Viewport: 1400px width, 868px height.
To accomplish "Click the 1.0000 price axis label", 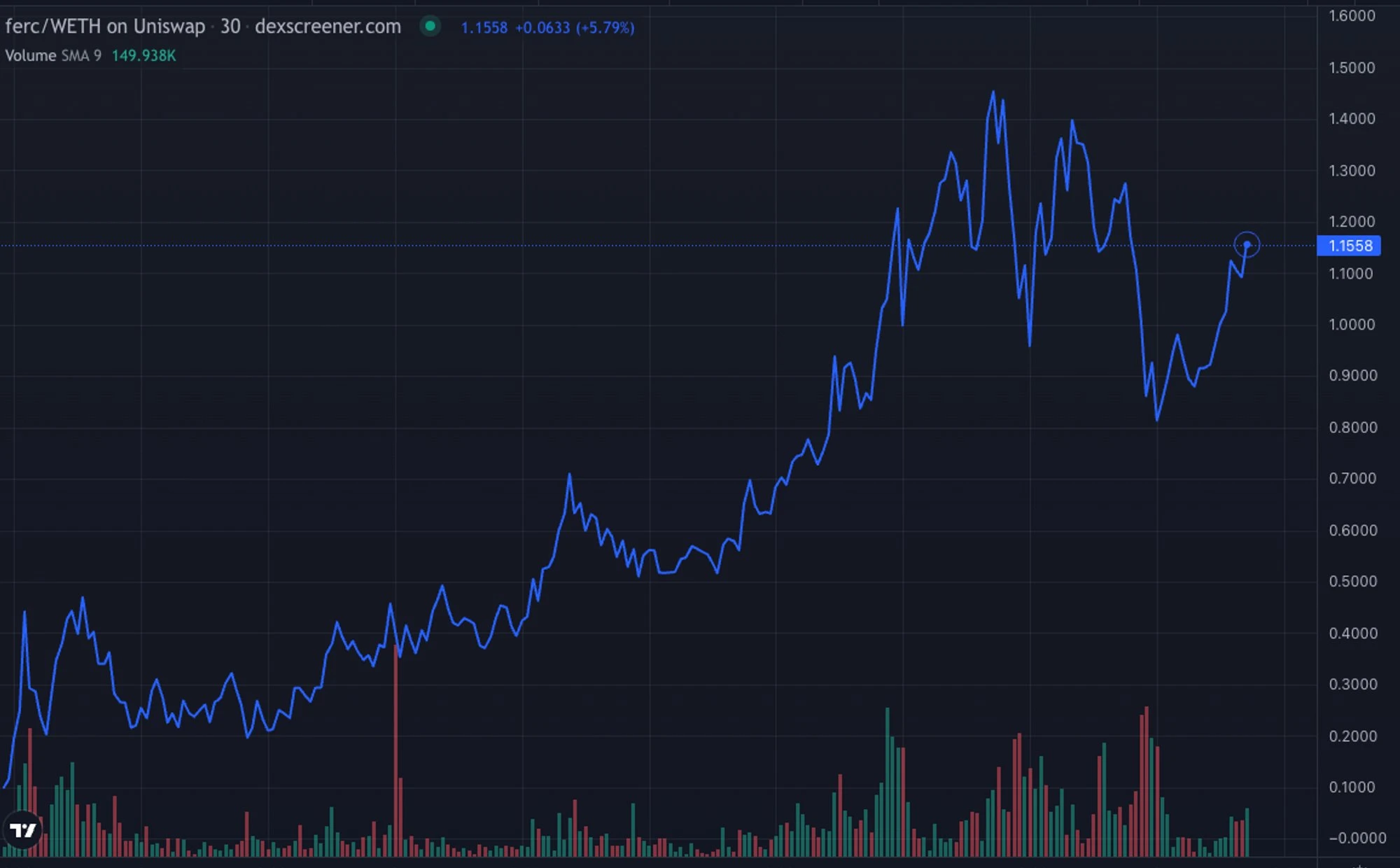I will 1352,324.
